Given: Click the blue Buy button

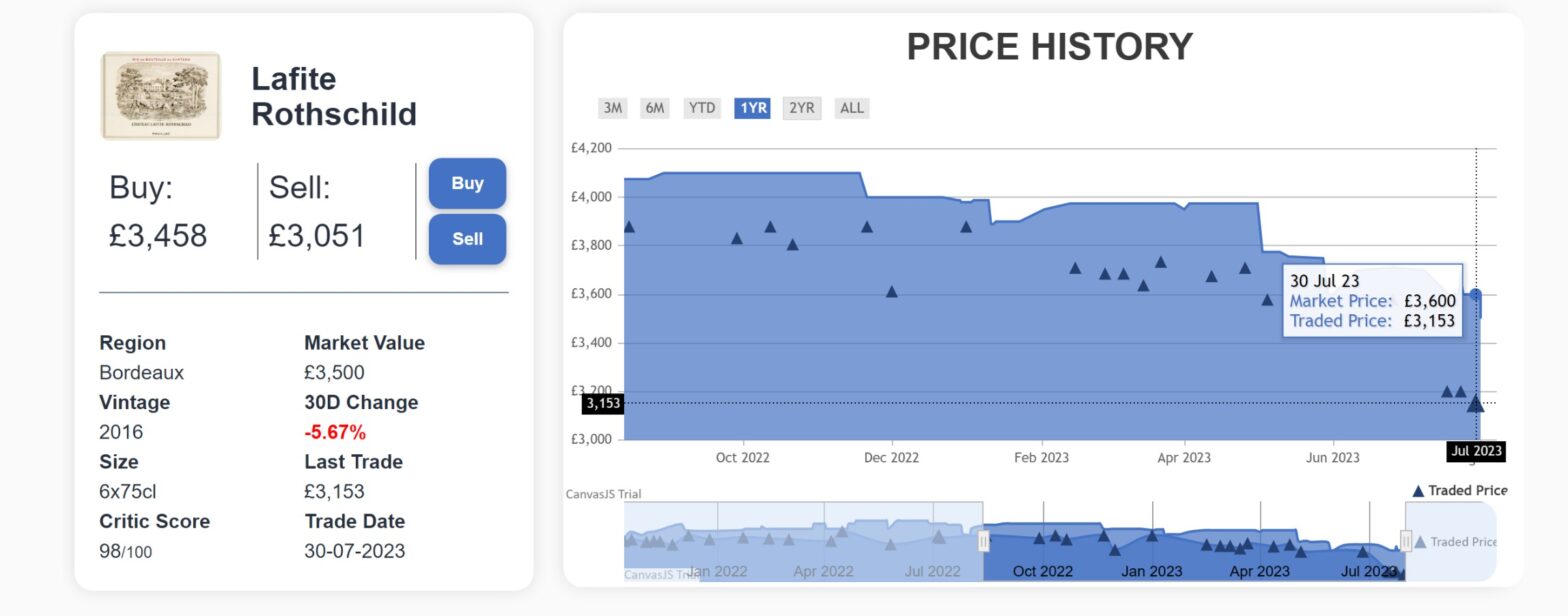Looking at the screenshot, I should click(x=467, y=183).
